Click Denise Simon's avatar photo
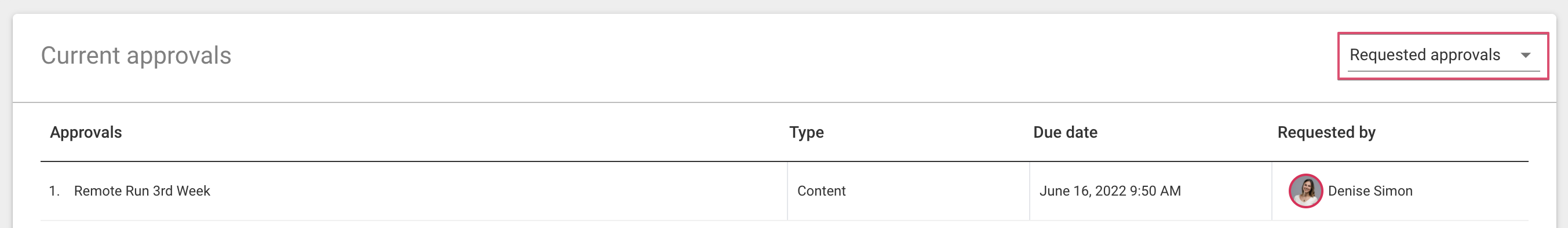Screen dimensions: 1568x228 coord(1305,191)
